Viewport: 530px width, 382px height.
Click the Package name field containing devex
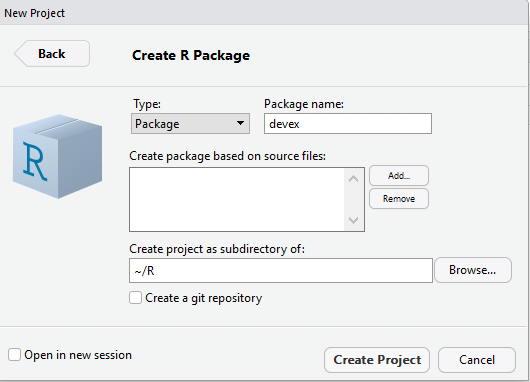click(x=348, y=124)
